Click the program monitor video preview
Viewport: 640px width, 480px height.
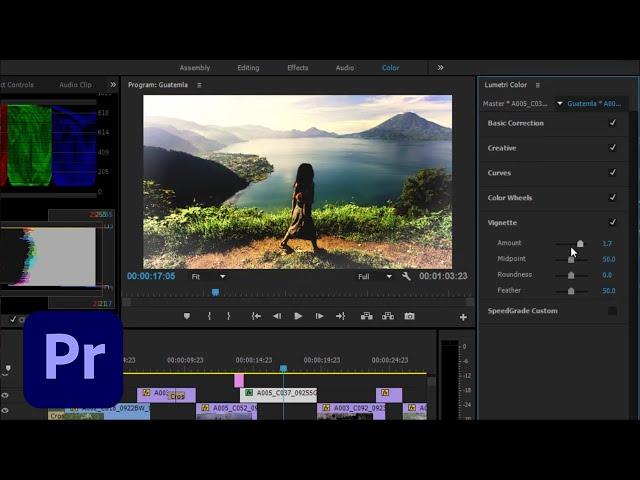pos(298,182)
